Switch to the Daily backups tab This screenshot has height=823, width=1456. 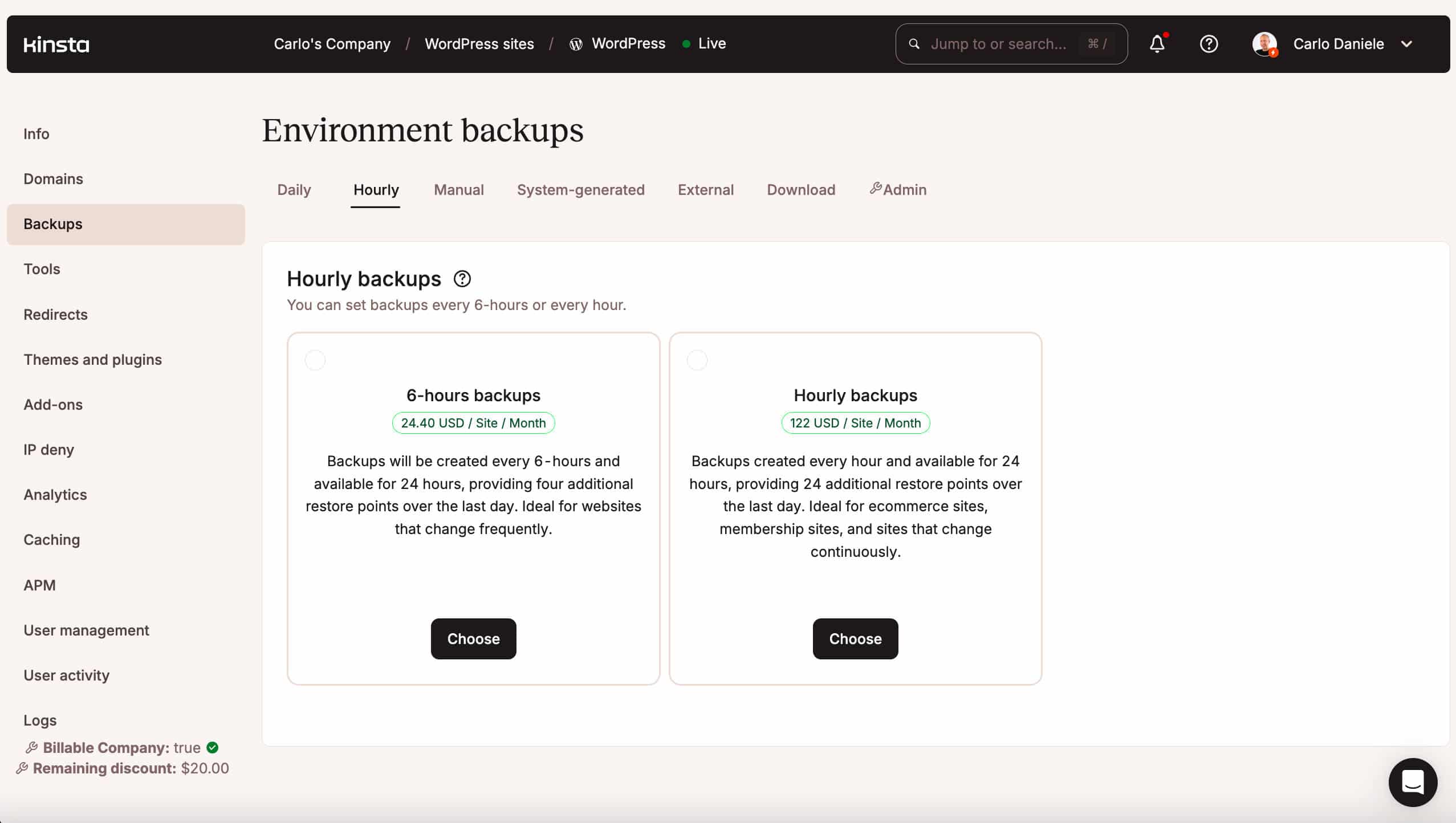pos(294,190)
